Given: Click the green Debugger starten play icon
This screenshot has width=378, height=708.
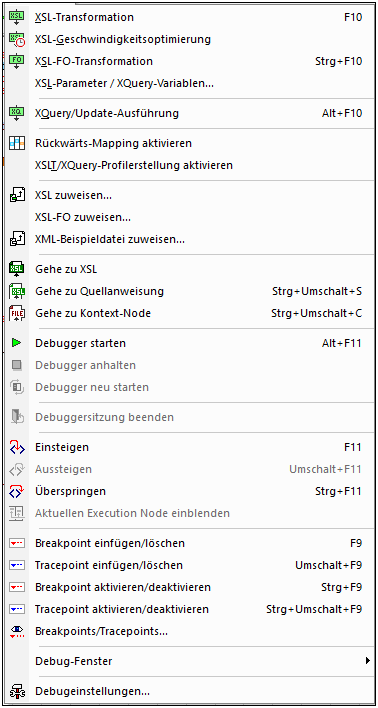Looking at the screenshot, I should click(x=17, y=344).
